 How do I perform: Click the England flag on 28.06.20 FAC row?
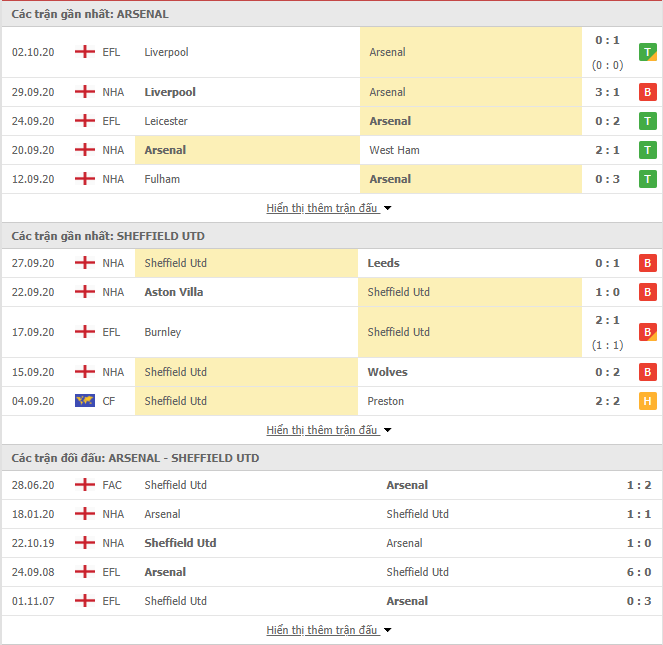click(85, 484)
